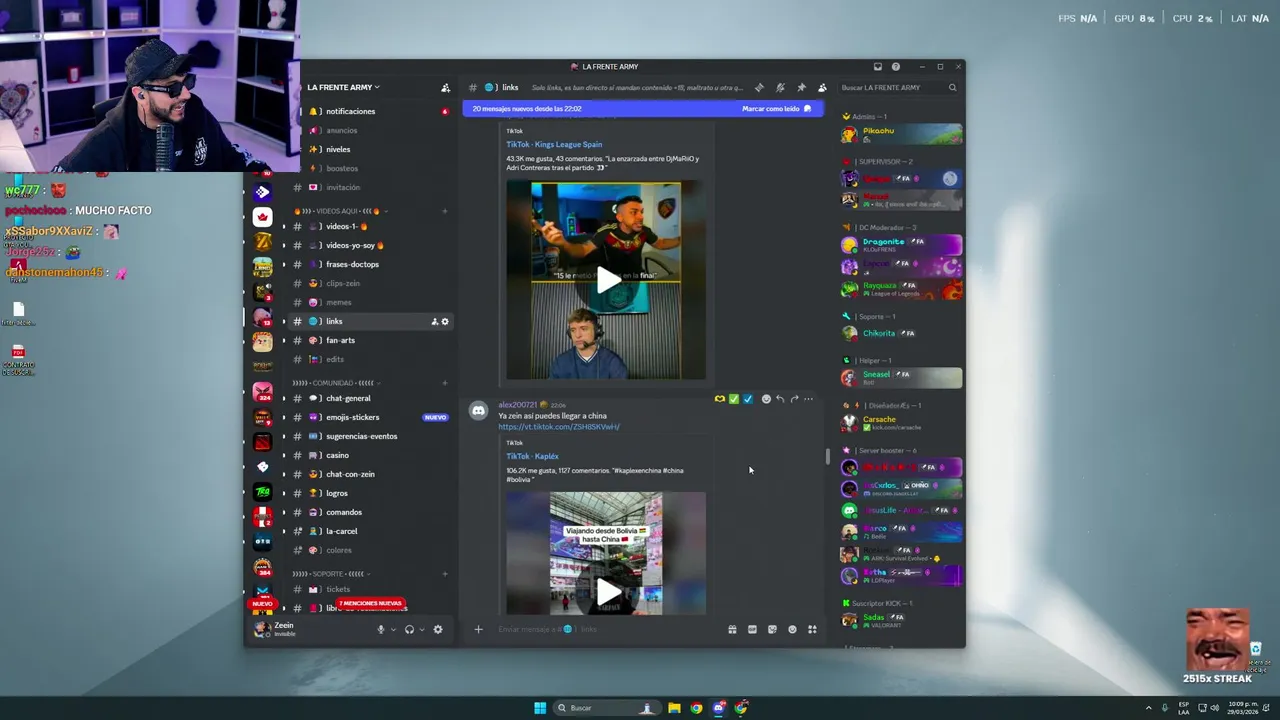Open member Rayquaza in moderators list
The image size is (1280, 720).
tap(901, 289)
